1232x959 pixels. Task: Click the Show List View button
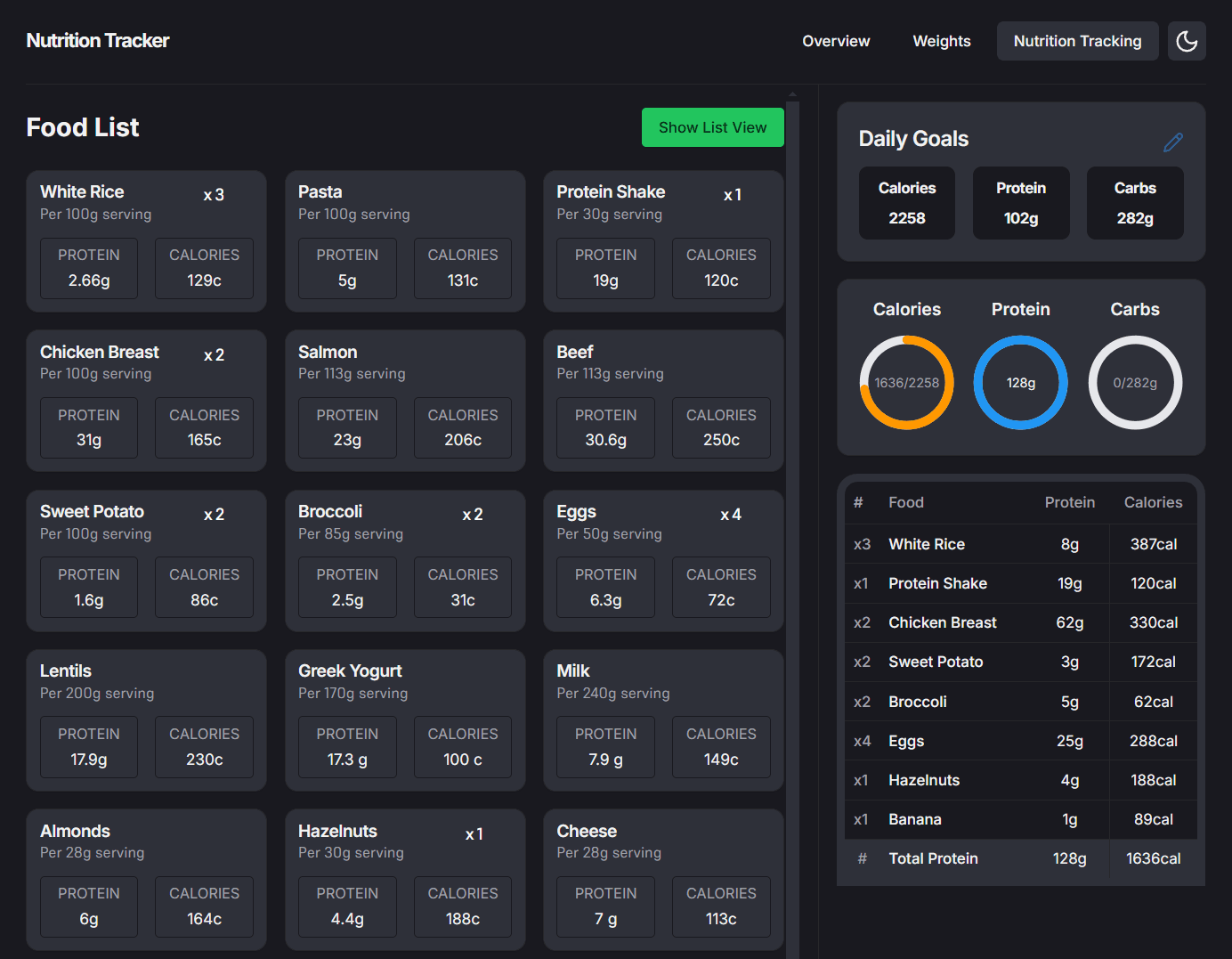(x=712, y=127)
